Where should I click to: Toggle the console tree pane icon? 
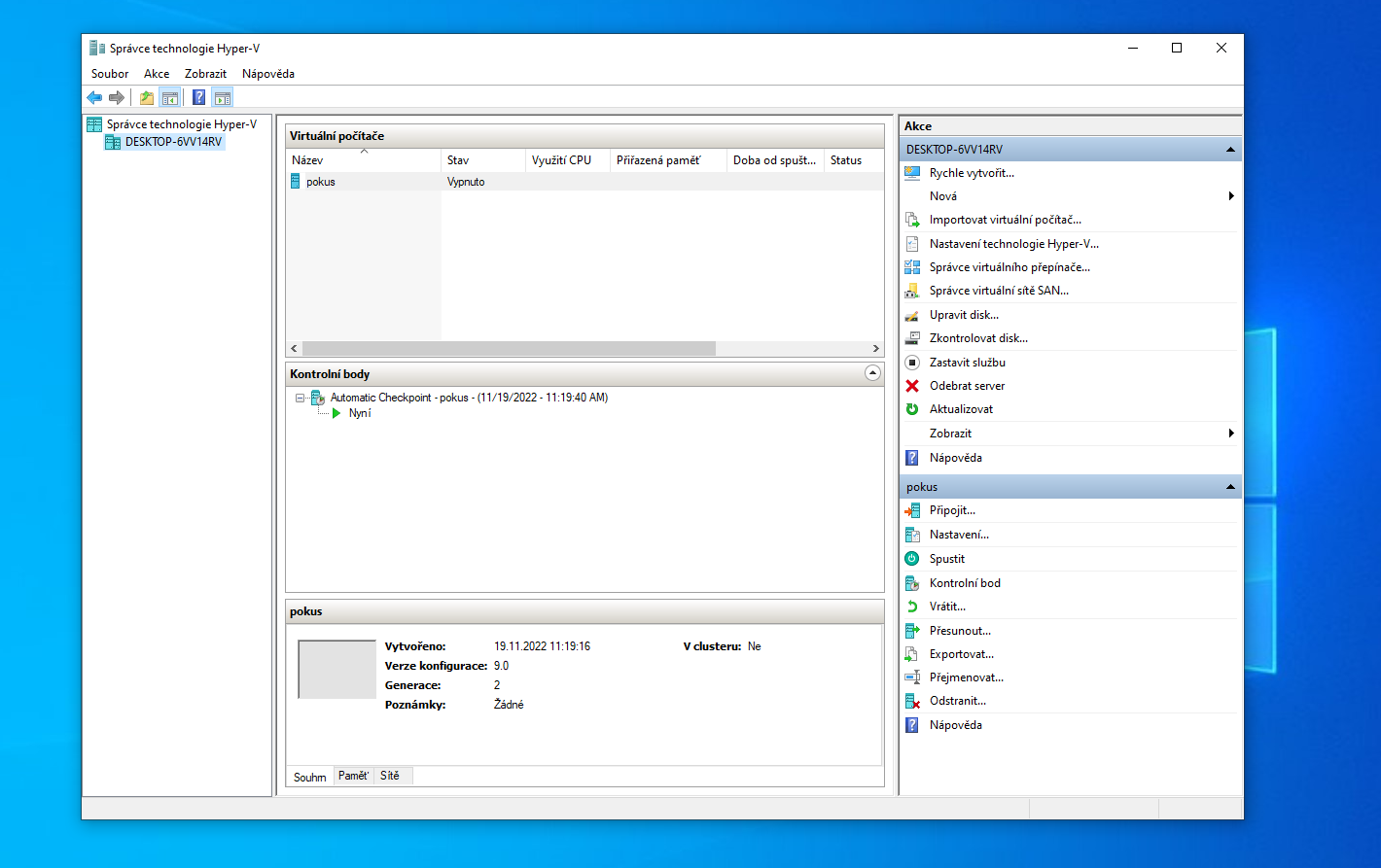[170, 97]
